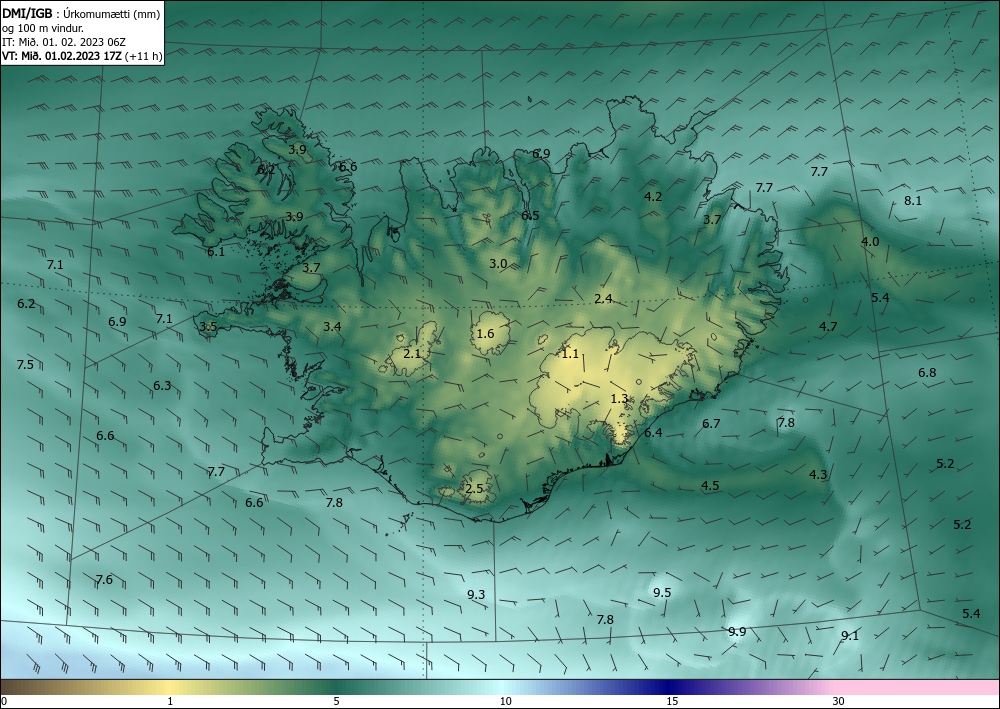Click the map value 7.5

[x=25, y=365]
